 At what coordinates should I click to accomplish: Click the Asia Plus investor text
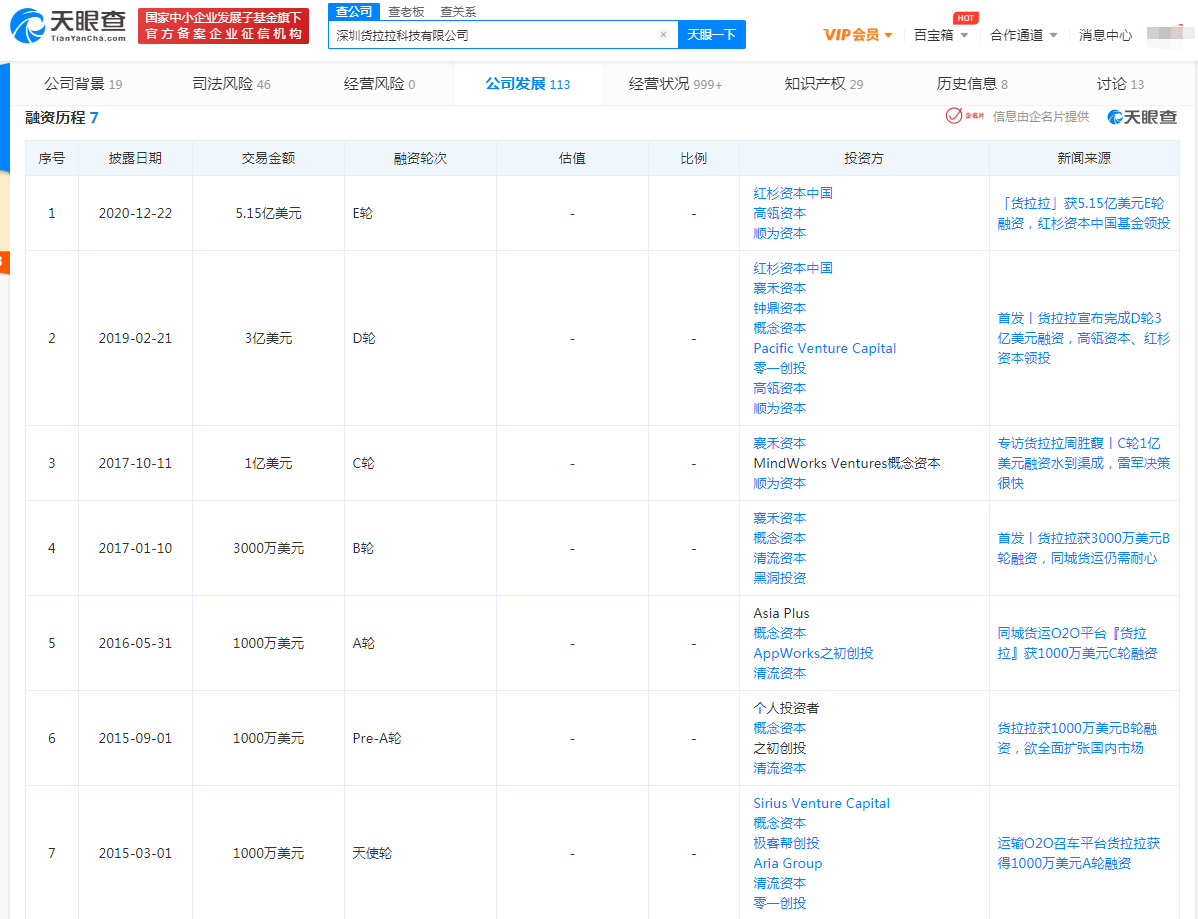click(x=781, y=613)
